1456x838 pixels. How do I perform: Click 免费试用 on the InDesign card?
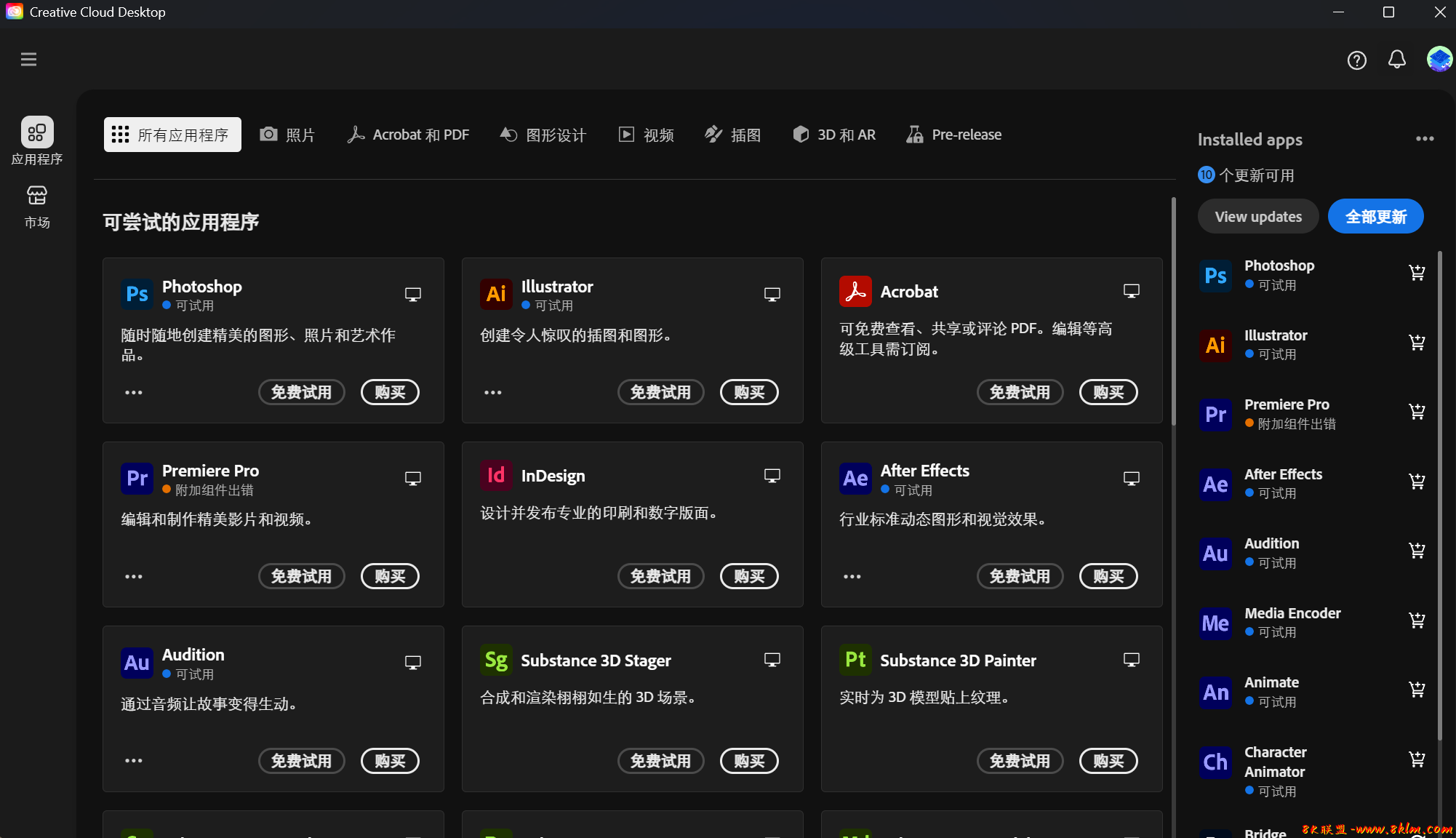tap(660, 576)
